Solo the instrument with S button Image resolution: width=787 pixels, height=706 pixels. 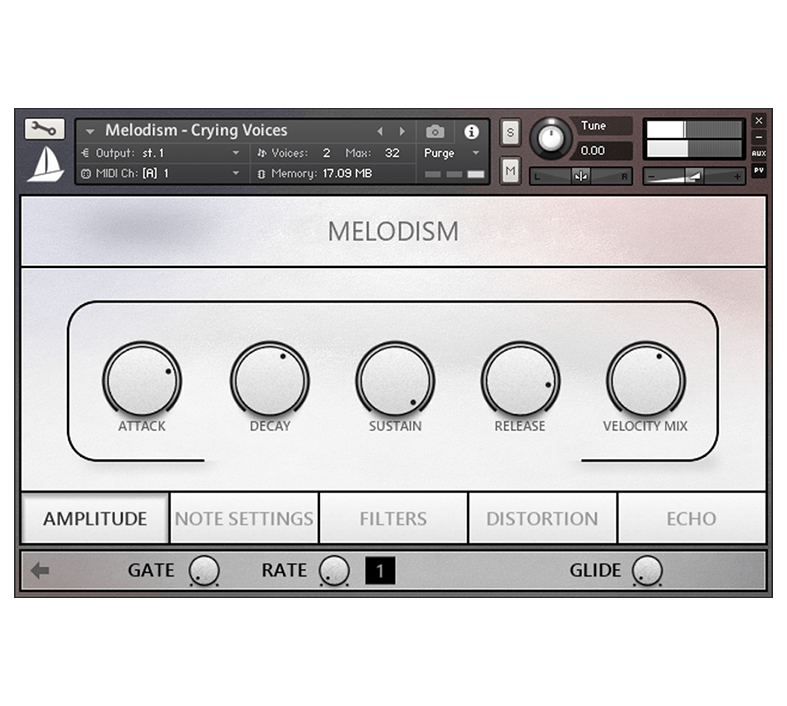pyautogui.click(x=510, y=132)
